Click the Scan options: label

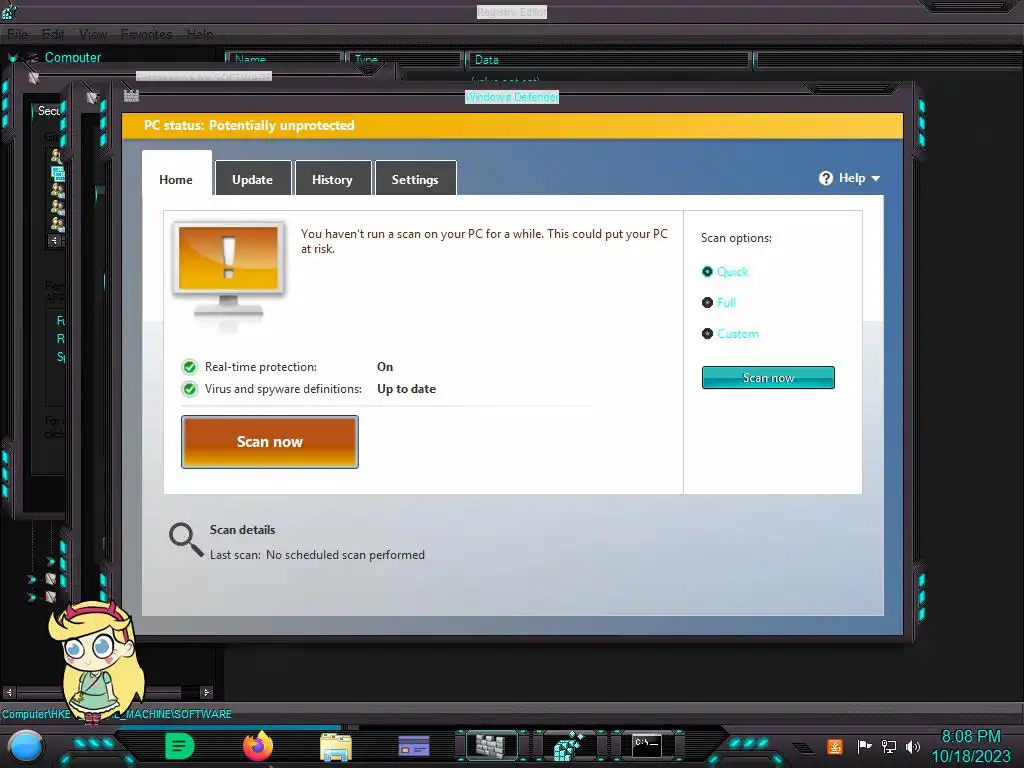tap(736, 238)
